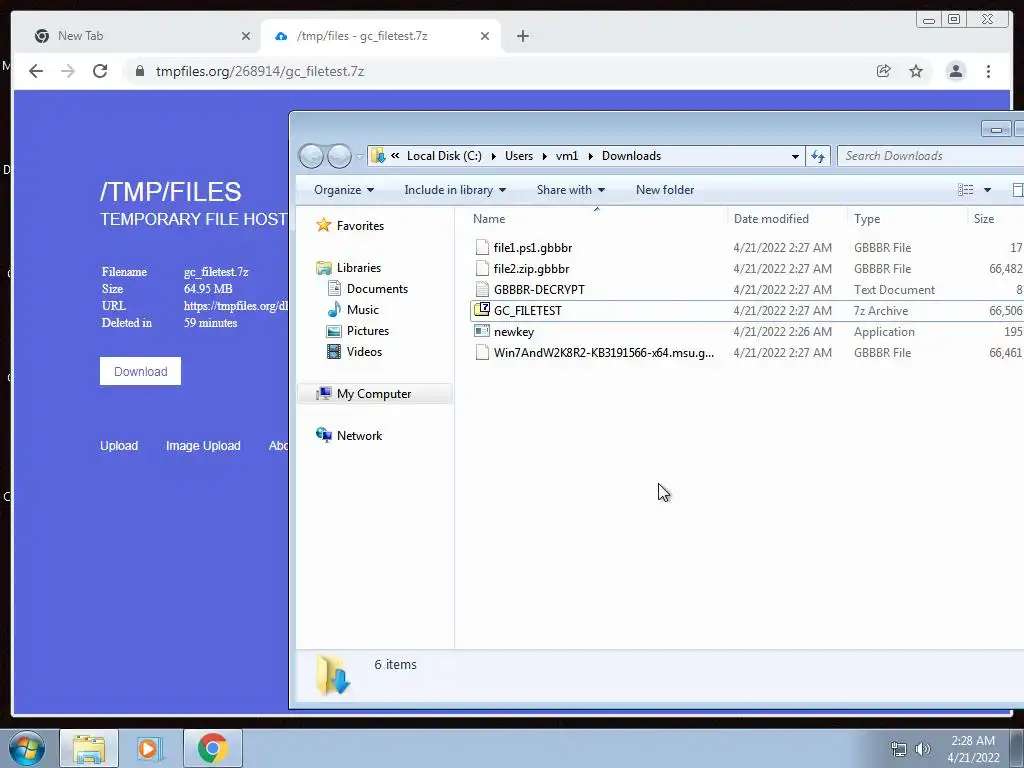Select My Computer in navigation pane
Image resolution: width=1024 pixels, height=768 pixels.
click(x=376, y=394)
